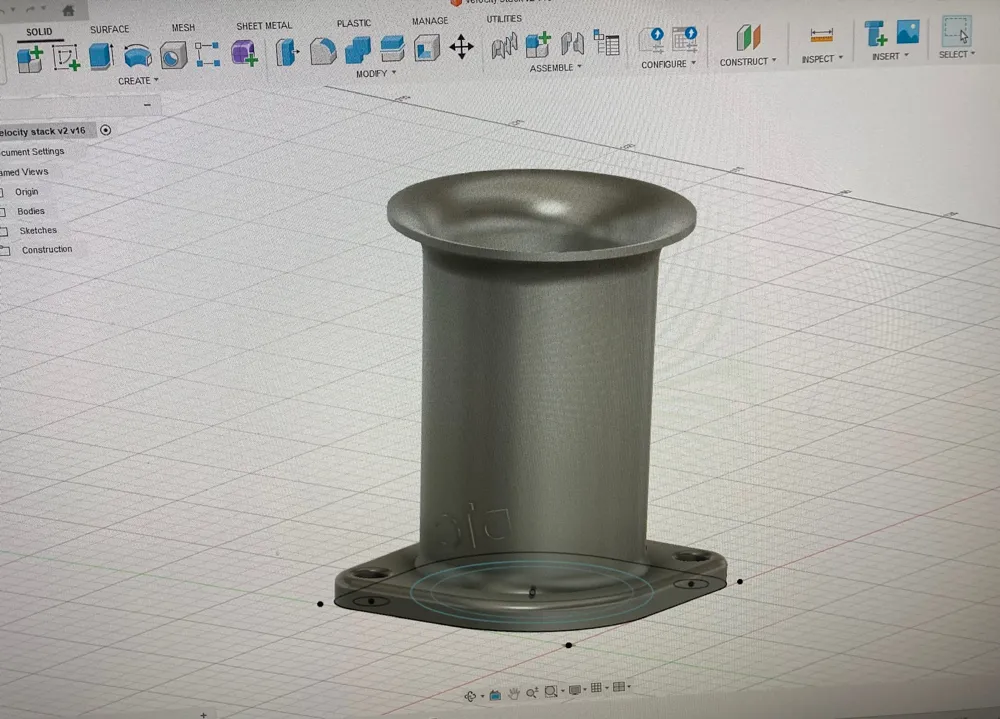Click the Orbit tool in navigation bar
This screenshot has height=719, width=1000.
[x=470, y=696]
